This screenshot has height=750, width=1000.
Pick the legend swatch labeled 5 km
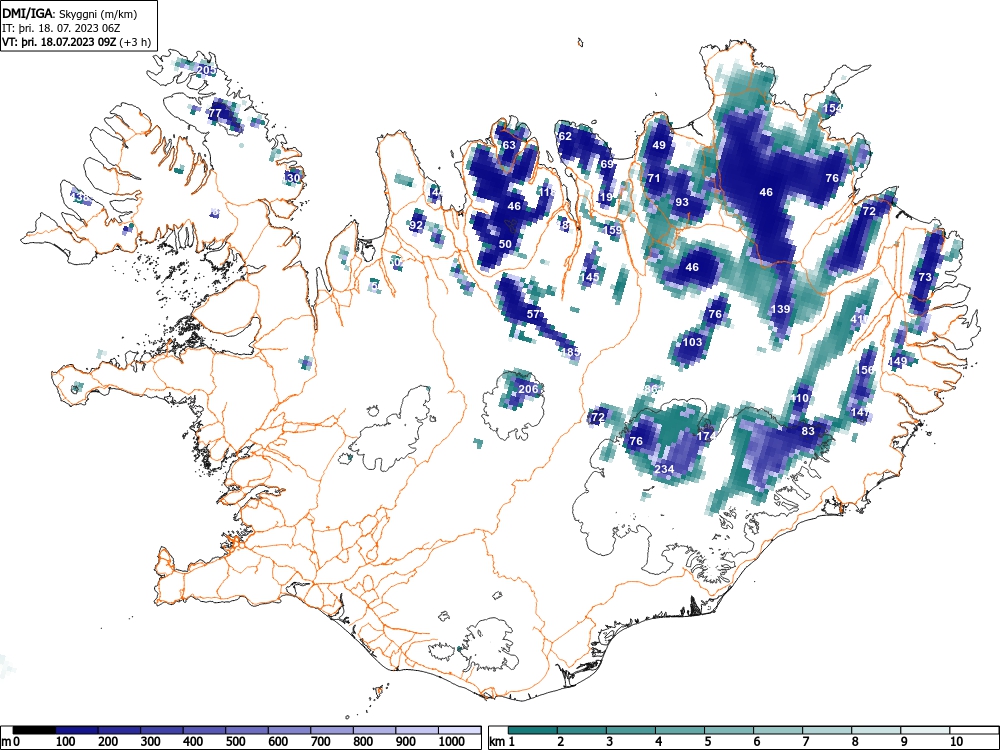click(729, 730)
